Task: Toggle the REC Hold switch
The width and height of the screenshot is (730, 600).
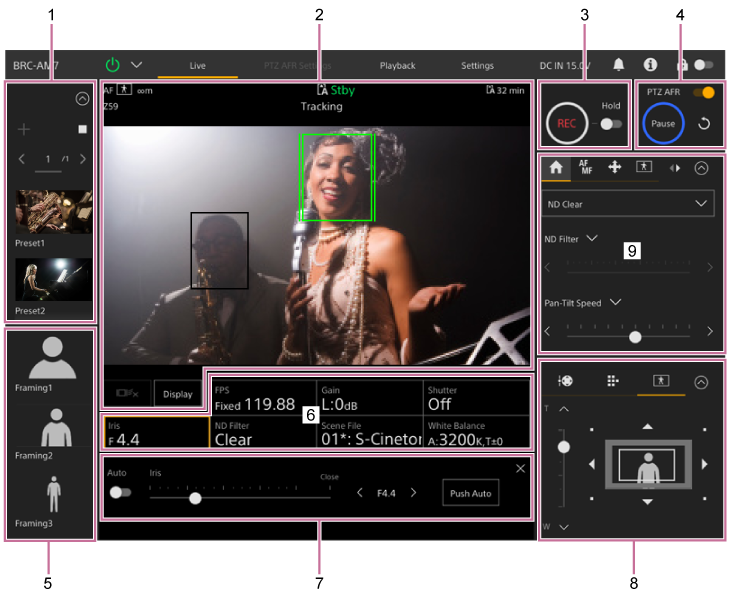Action: 609,124
